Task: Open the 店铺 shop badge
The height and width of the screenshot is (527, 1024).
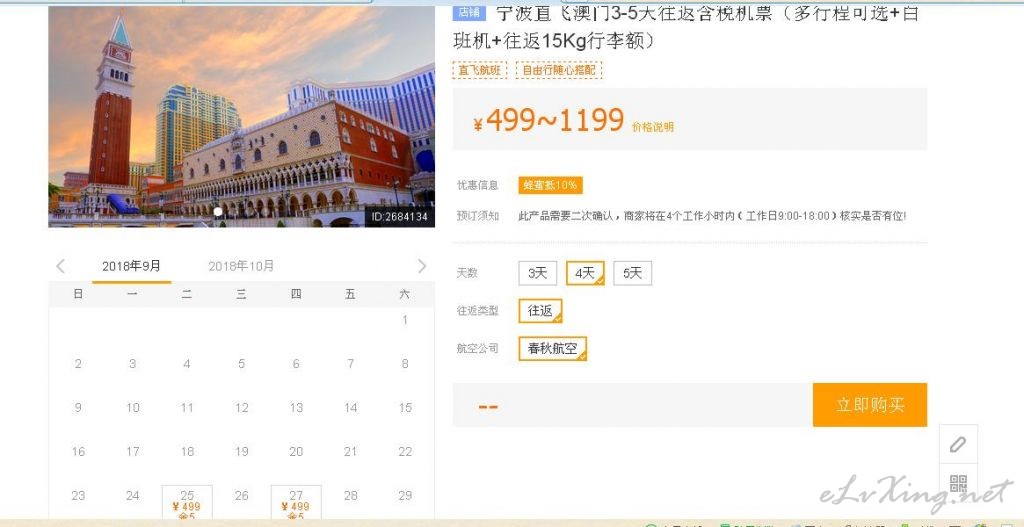Action: 469,12
